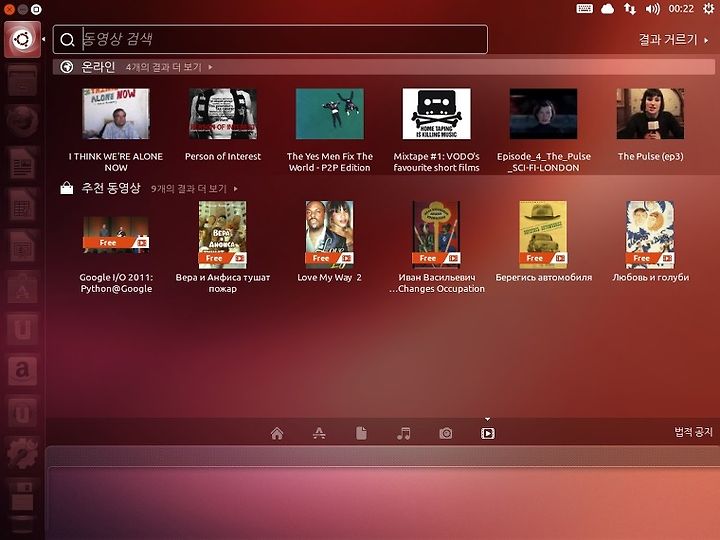Open Person of Interest video
Viewport: 720px width, 540px height.
coord(223,125)
